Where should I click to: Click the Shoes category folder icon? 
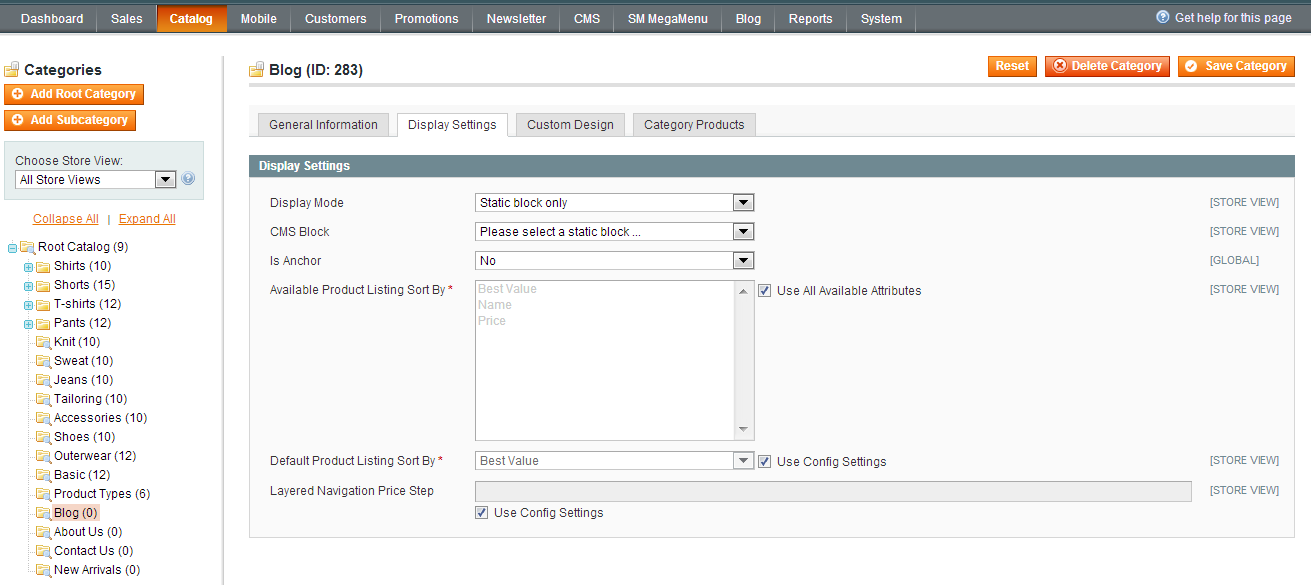(44, 437)
